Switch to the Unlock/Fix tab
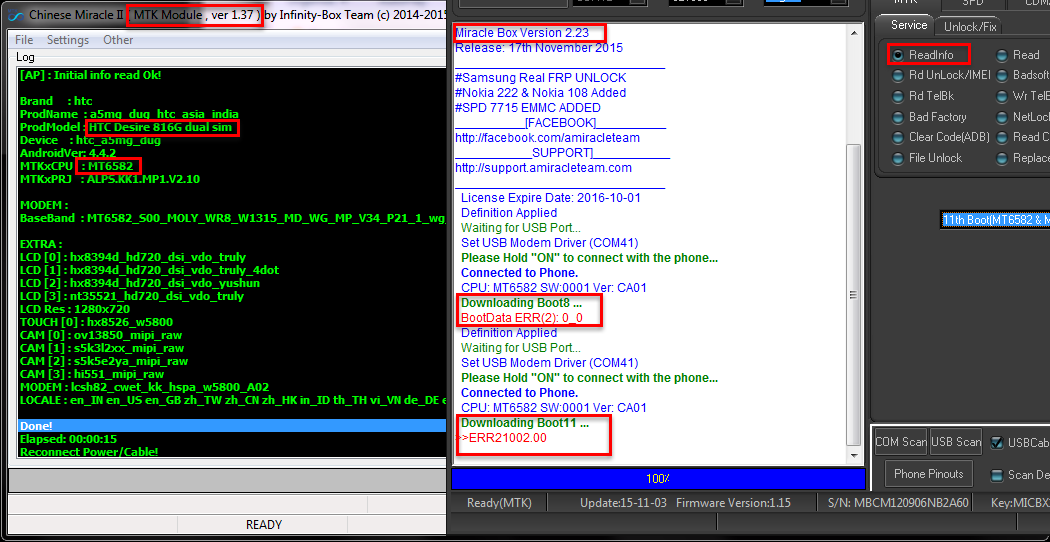This screenshot has height=542, width=1050. (970, 27)
